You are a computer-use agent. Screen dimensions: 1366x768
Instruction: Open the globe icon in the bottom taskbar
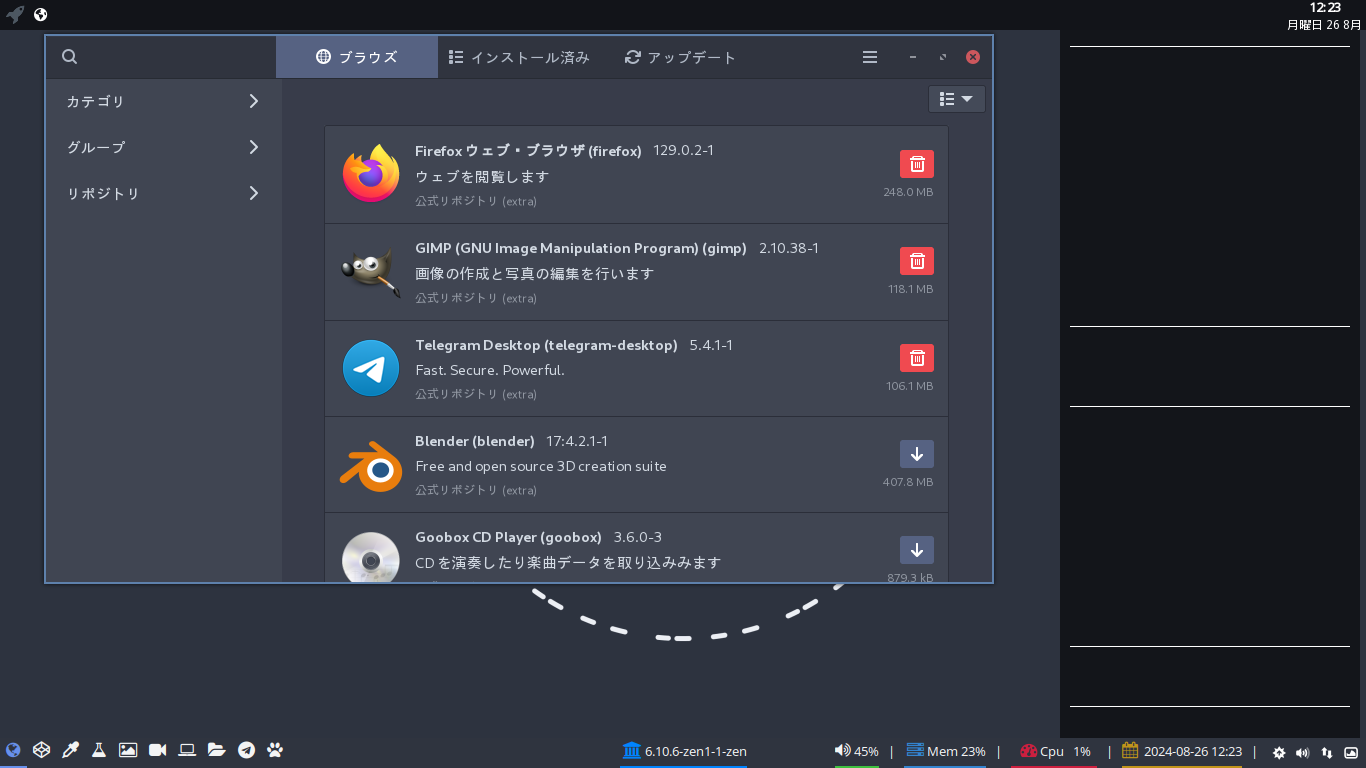tap(13, 750)
